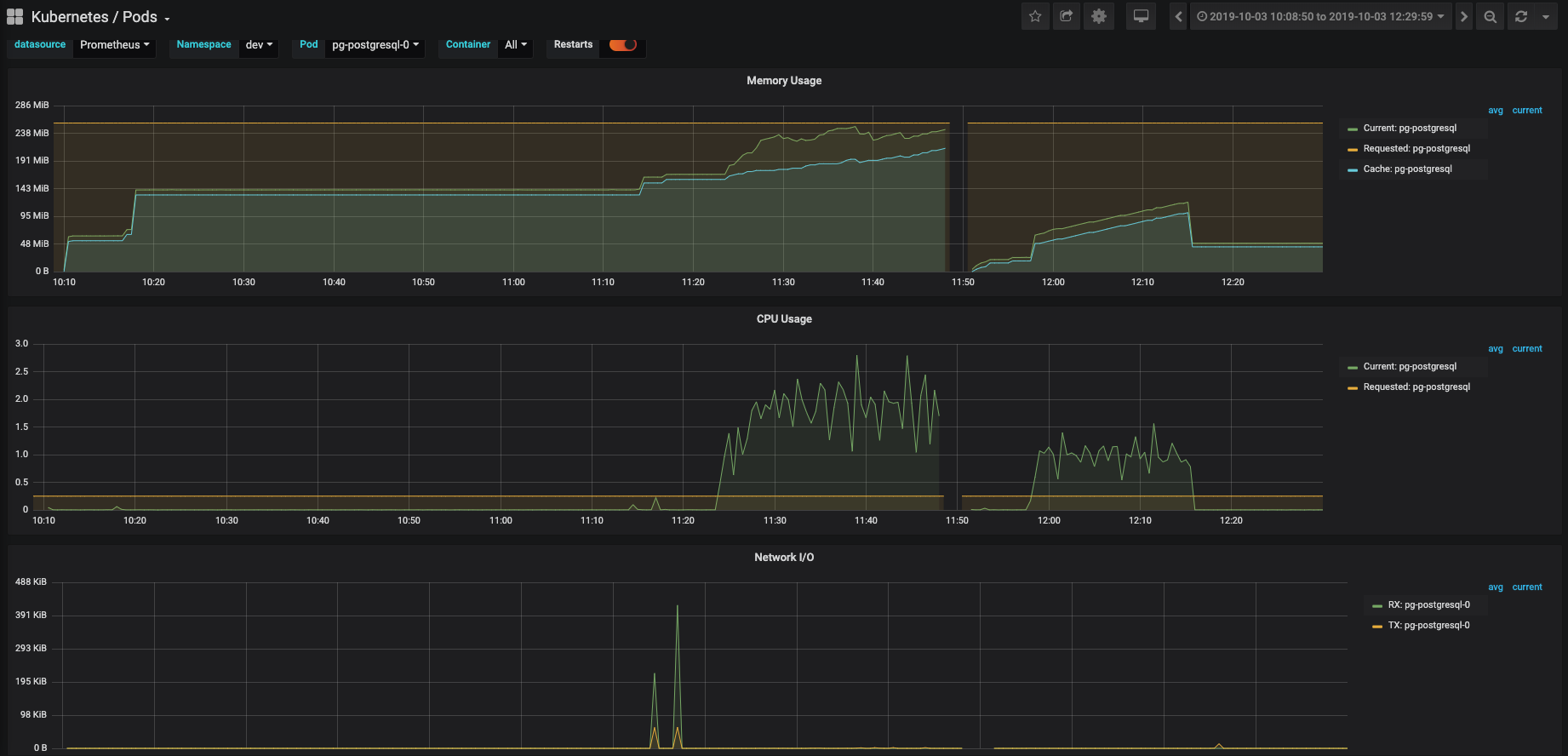Screen dimensions: 1568x756
Task: Shift time range forward arrow
Action: click(1463, 16)
